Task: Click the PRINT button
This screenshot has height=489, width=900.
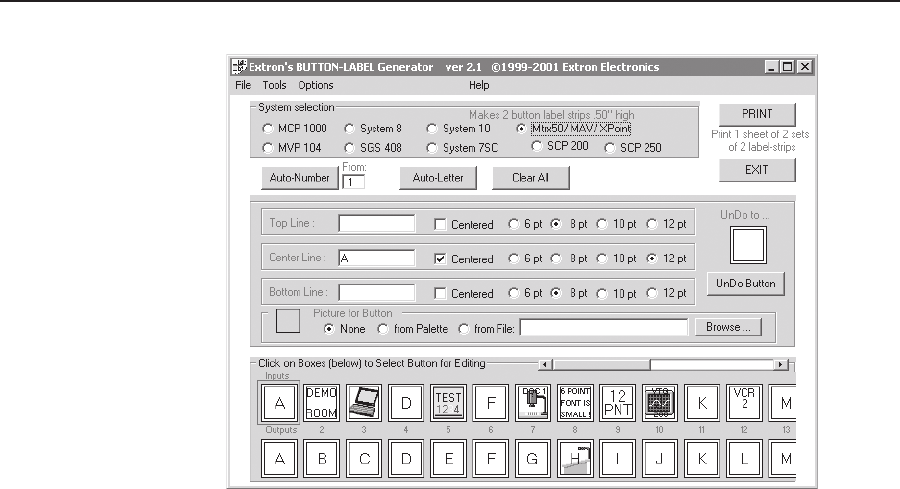Action: coord(757,114)
